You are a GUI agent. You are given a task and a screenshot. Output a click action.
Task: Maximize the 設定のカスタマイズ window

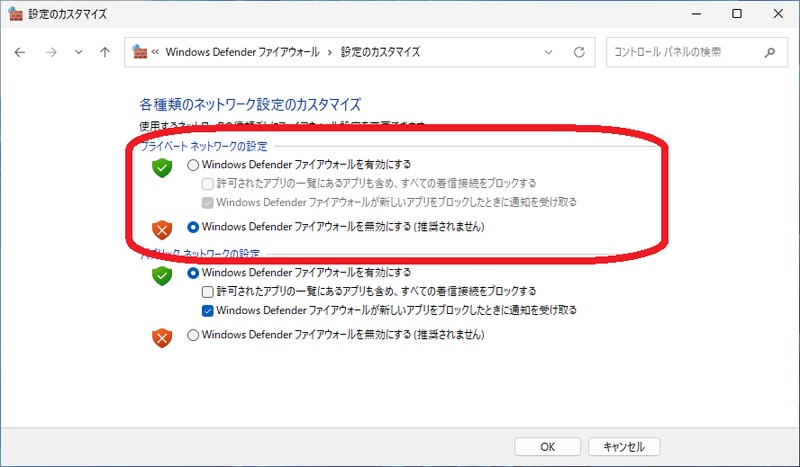pyautogui.click(x=737, y=14)
